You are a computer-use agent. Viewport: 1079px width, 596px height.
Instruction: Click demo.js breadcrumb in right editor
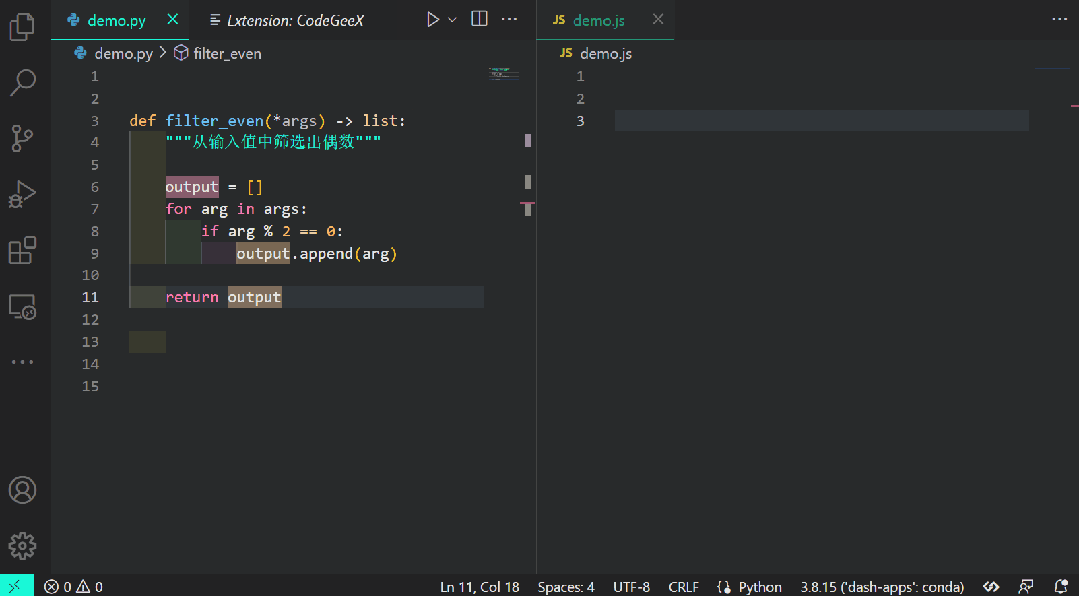tap(606, 54)
